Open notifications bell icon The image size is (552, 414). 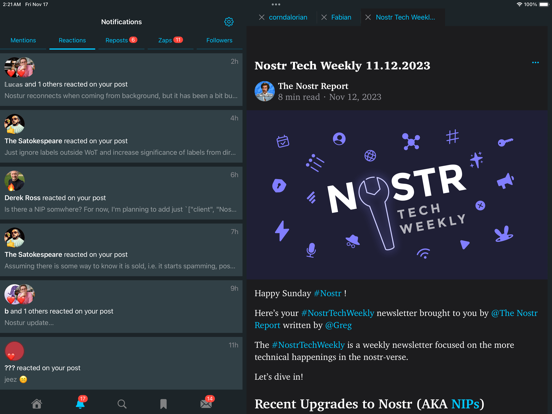pyautogui.click(x=81, y=403)
